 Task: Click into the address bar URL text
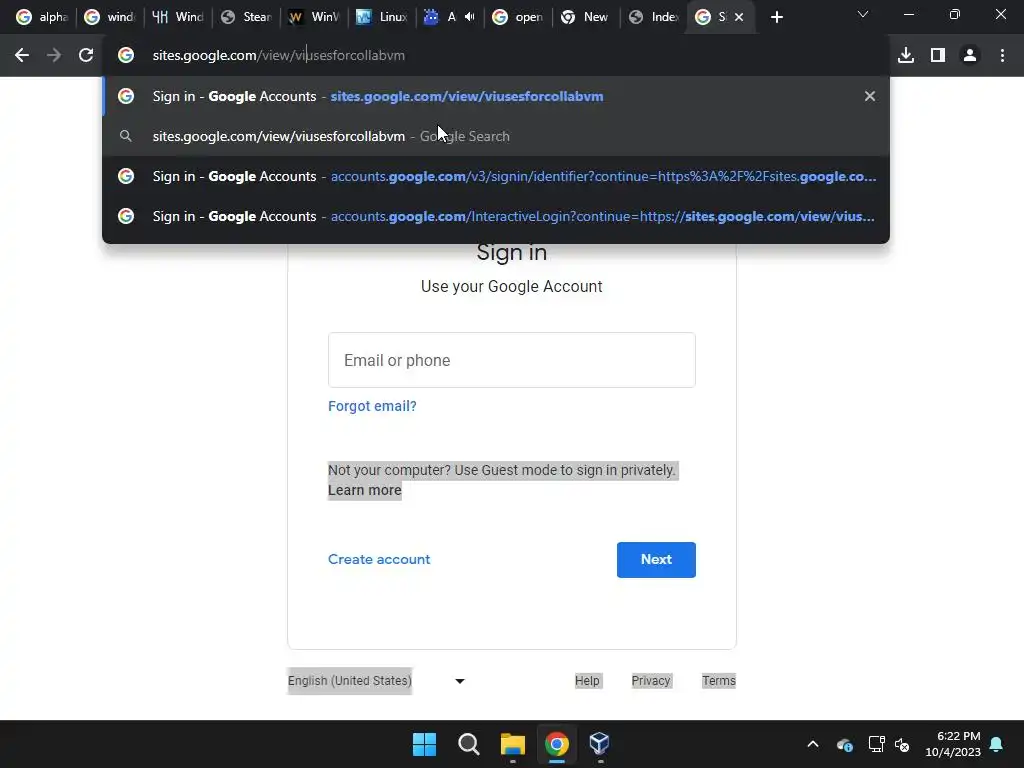point(278,56)
